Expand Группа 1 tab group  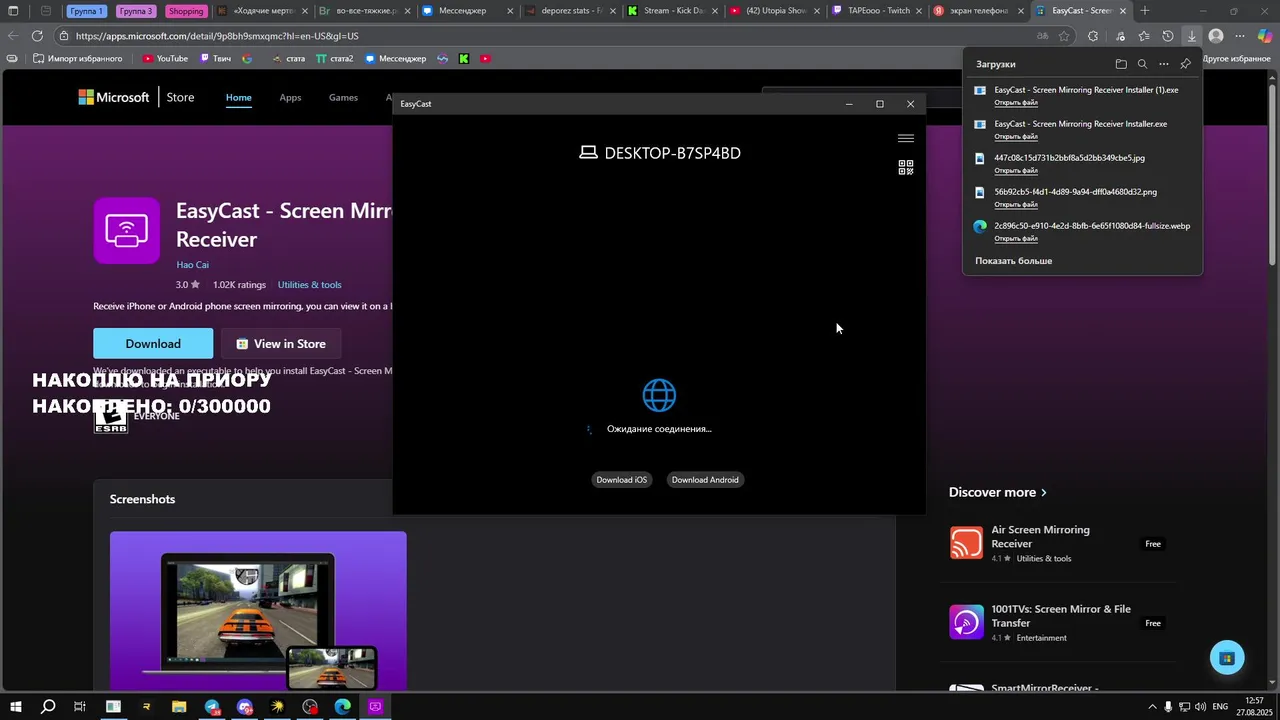[87, 11]
